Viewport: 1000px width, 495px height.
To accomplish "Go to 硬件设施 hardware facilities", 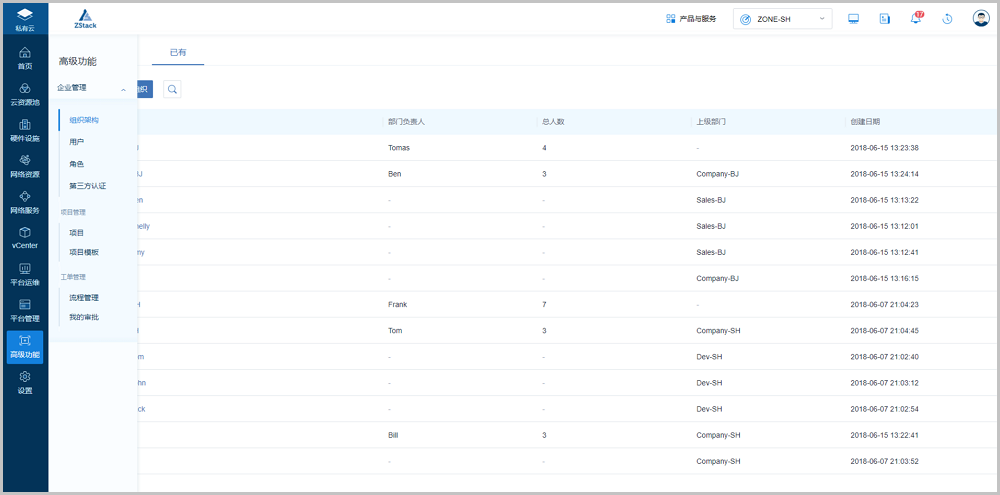I will coord(24,131).
